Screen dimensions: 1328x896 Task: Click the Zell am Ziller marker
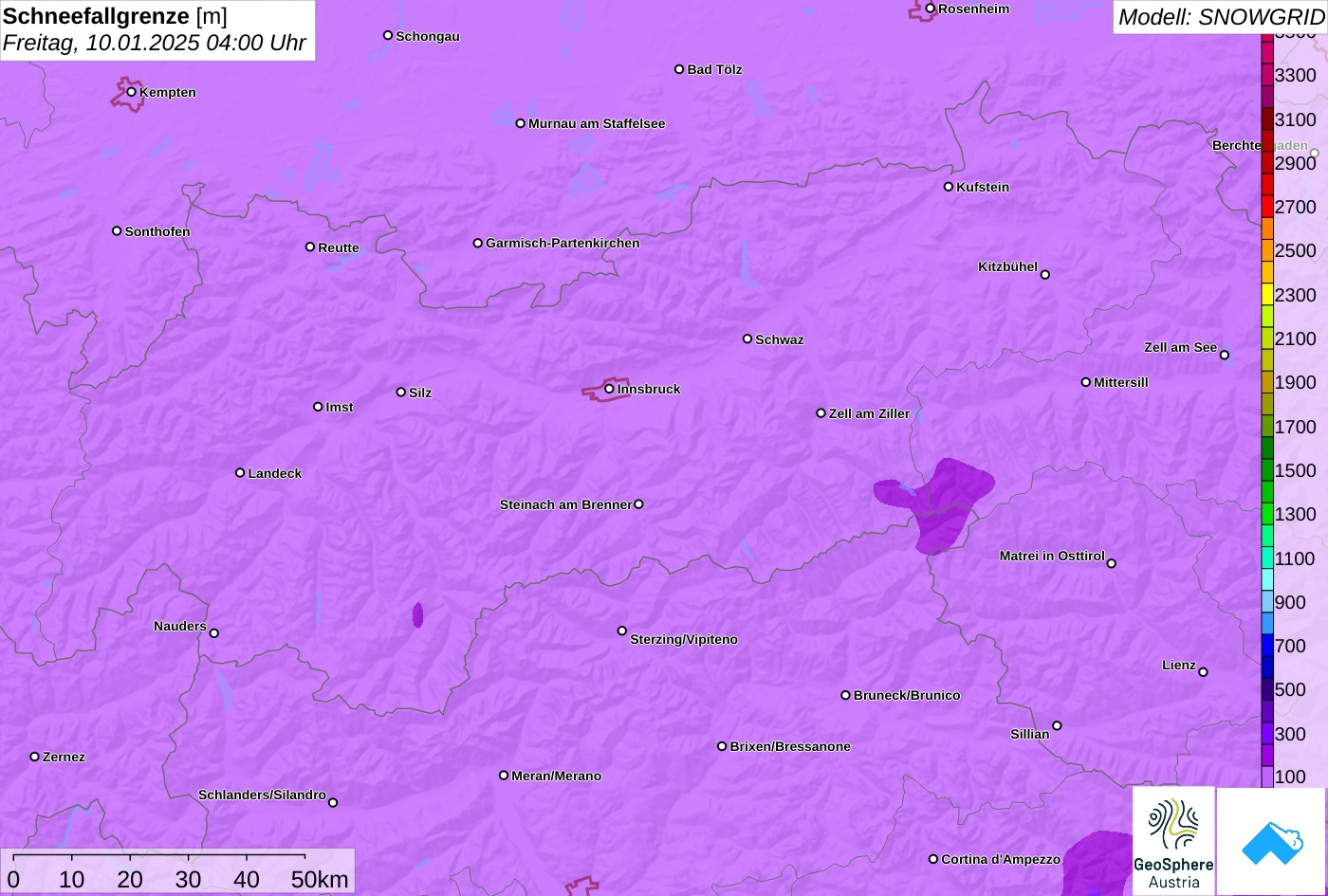pyautogui.click(x=821, y=413)
